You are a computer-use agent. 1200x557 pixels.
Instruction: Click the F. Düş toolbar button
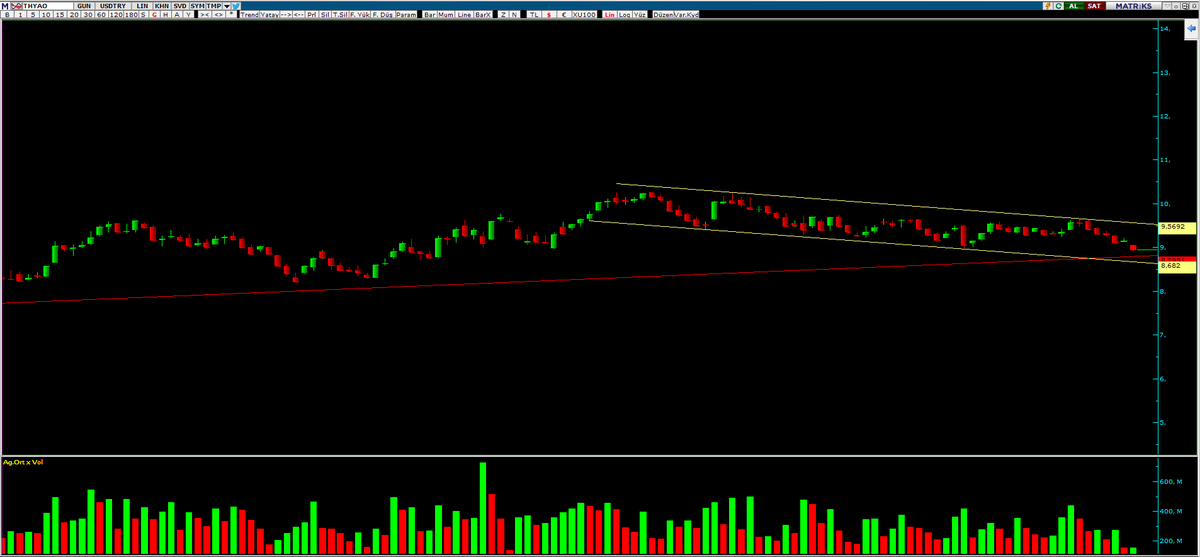coord(382,15)
